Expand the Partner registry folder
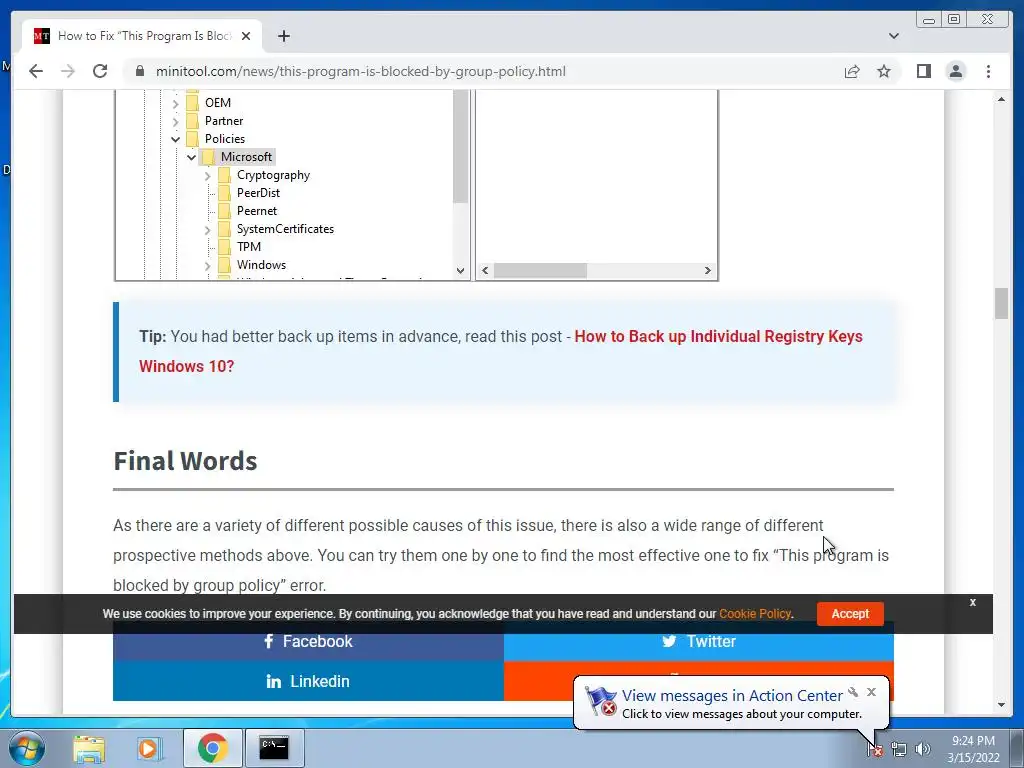1024x768 pixels. coord(175,121)
